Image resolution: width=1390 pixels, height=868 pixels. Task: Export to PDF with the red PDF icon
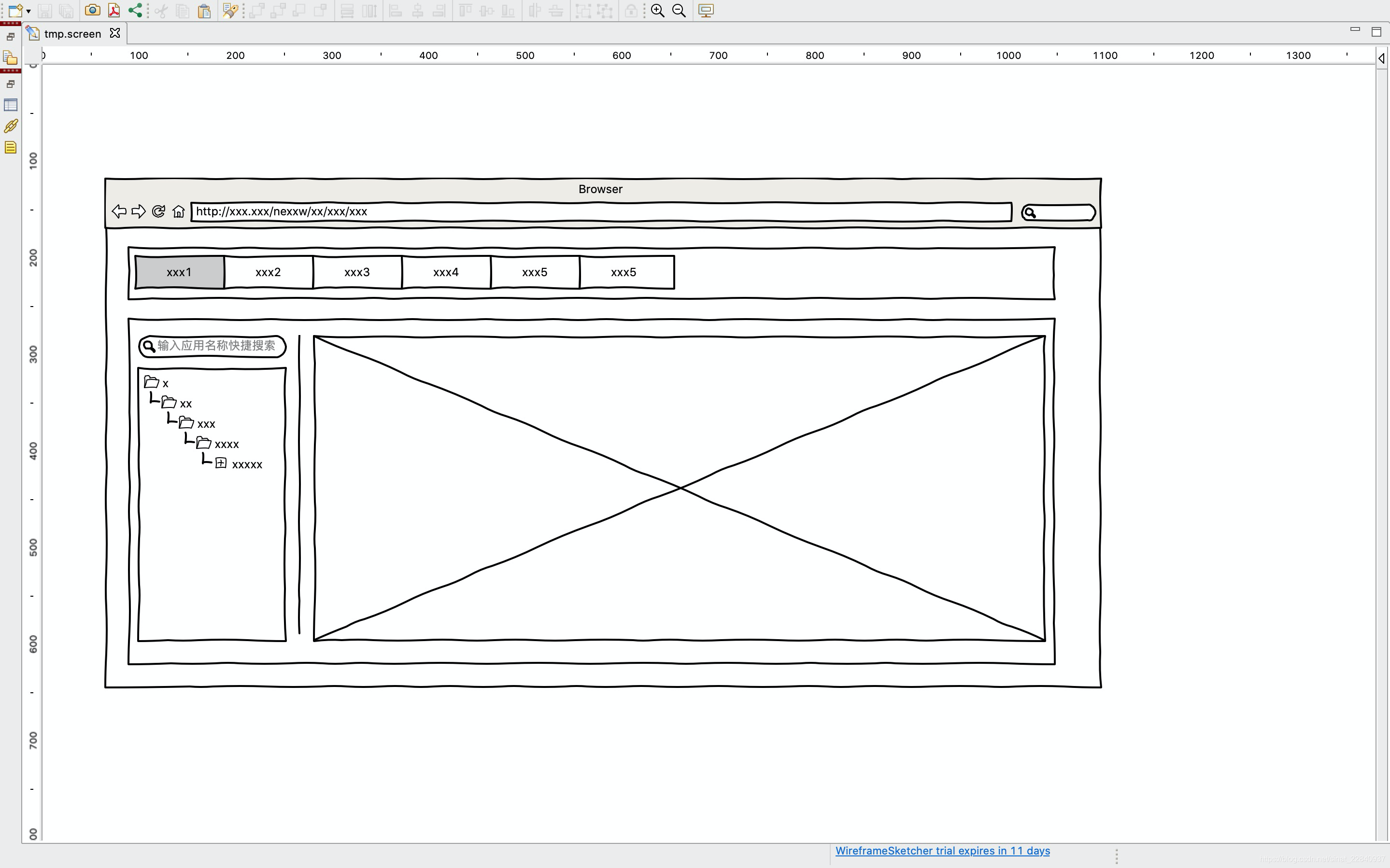point(113,10)
